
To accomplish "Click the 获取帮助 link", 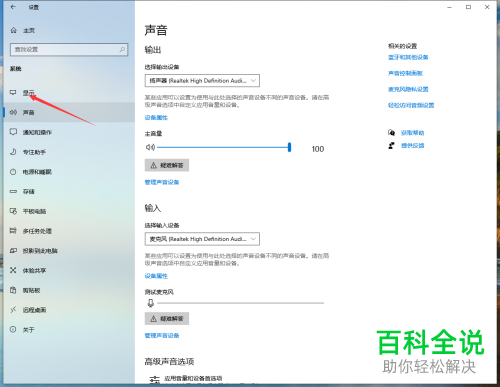I will (x=412, y=133).
